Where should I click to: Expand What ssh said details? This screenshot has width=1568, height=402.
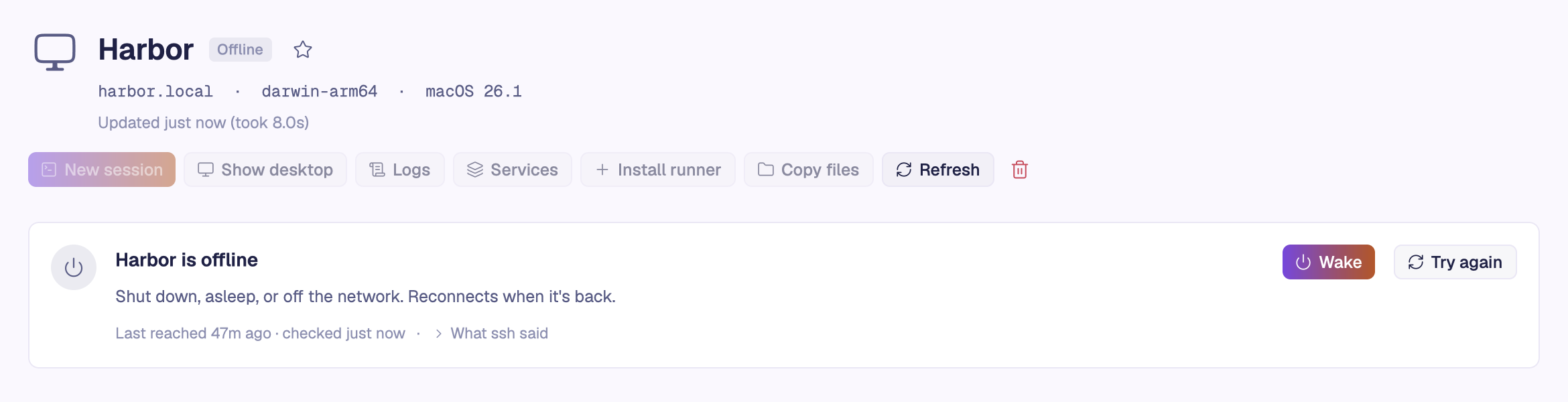(x=491, y=333)
